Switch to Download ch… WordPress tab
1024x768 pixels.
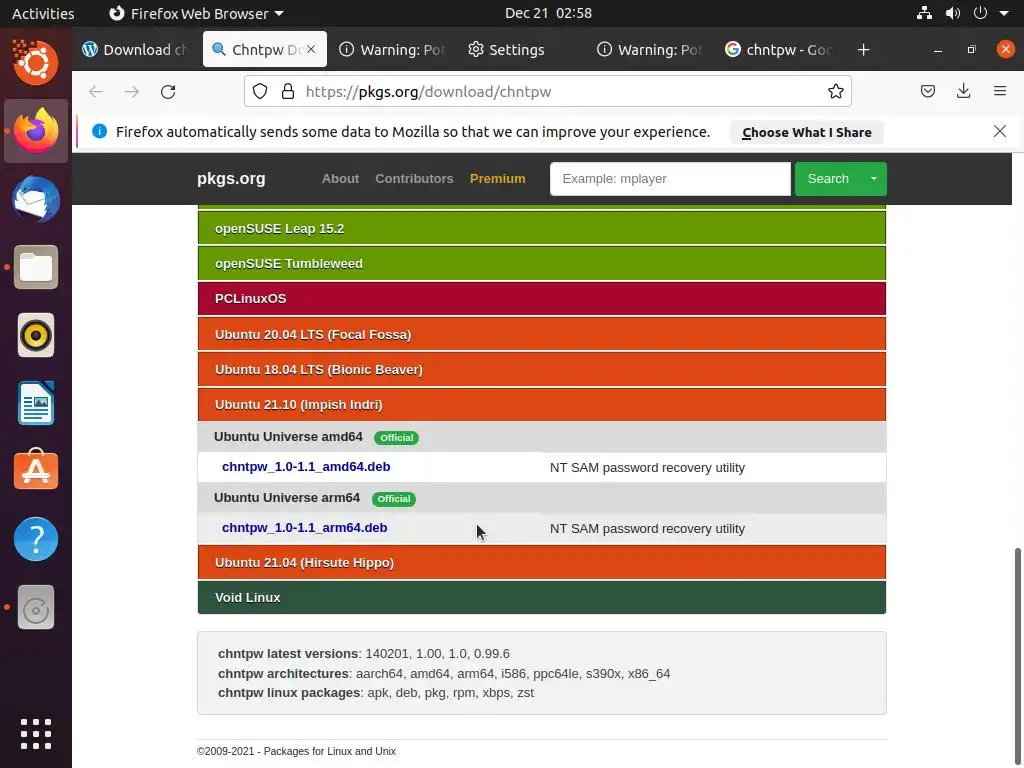pyautogui.click(x=136, y=50)
